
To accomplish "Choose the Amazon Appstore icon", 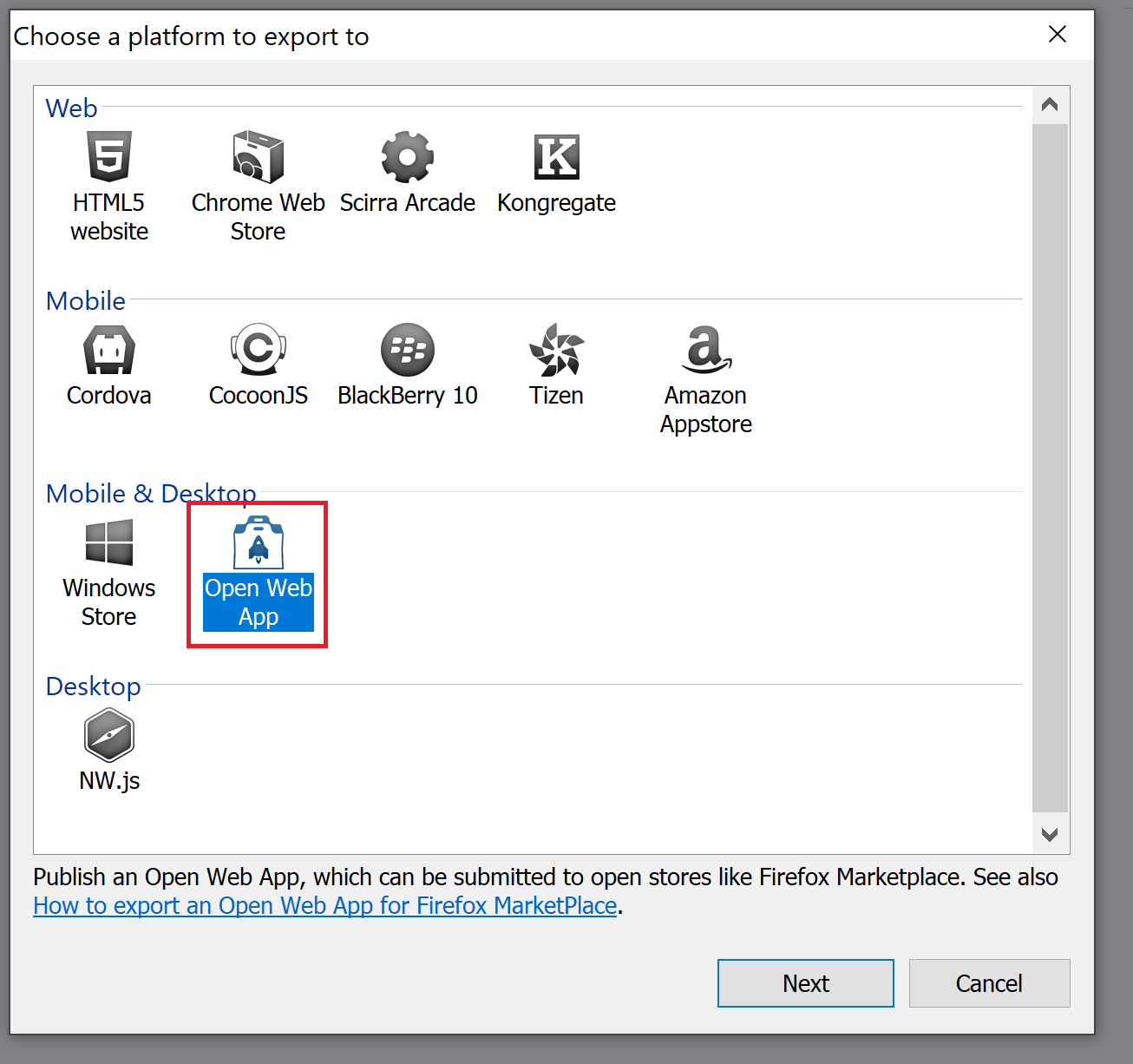I will click(x=706, y=350).
